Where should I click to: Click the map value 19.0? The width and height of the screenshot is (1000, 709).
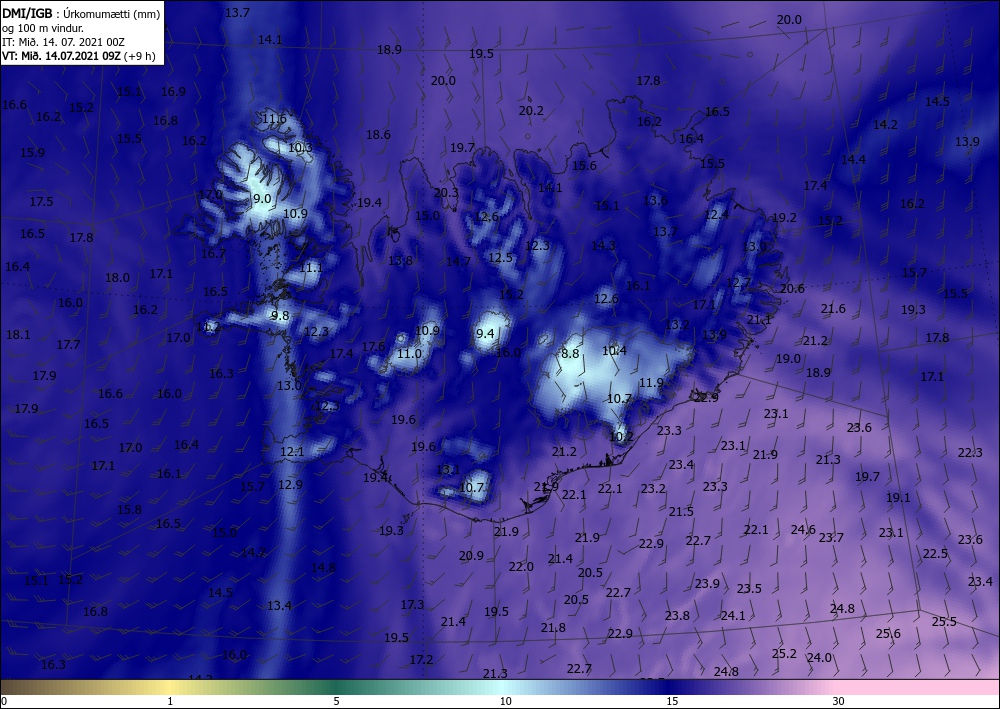[x=788, y=359]
